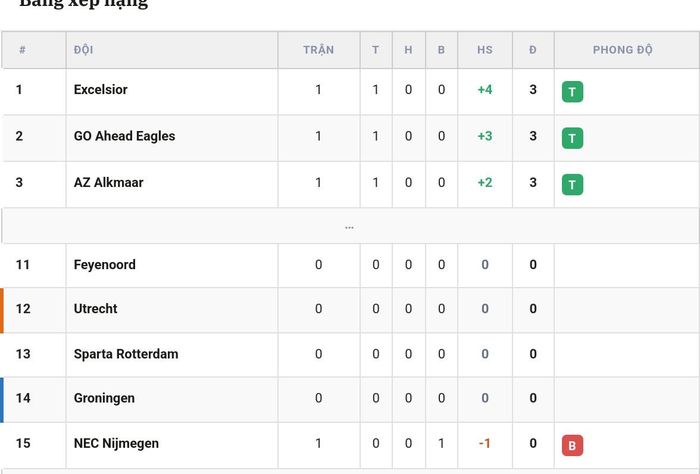Click Excelsior's +4 goal difference
Viewport: 700px width, 474px height.
tap(485, 90)
